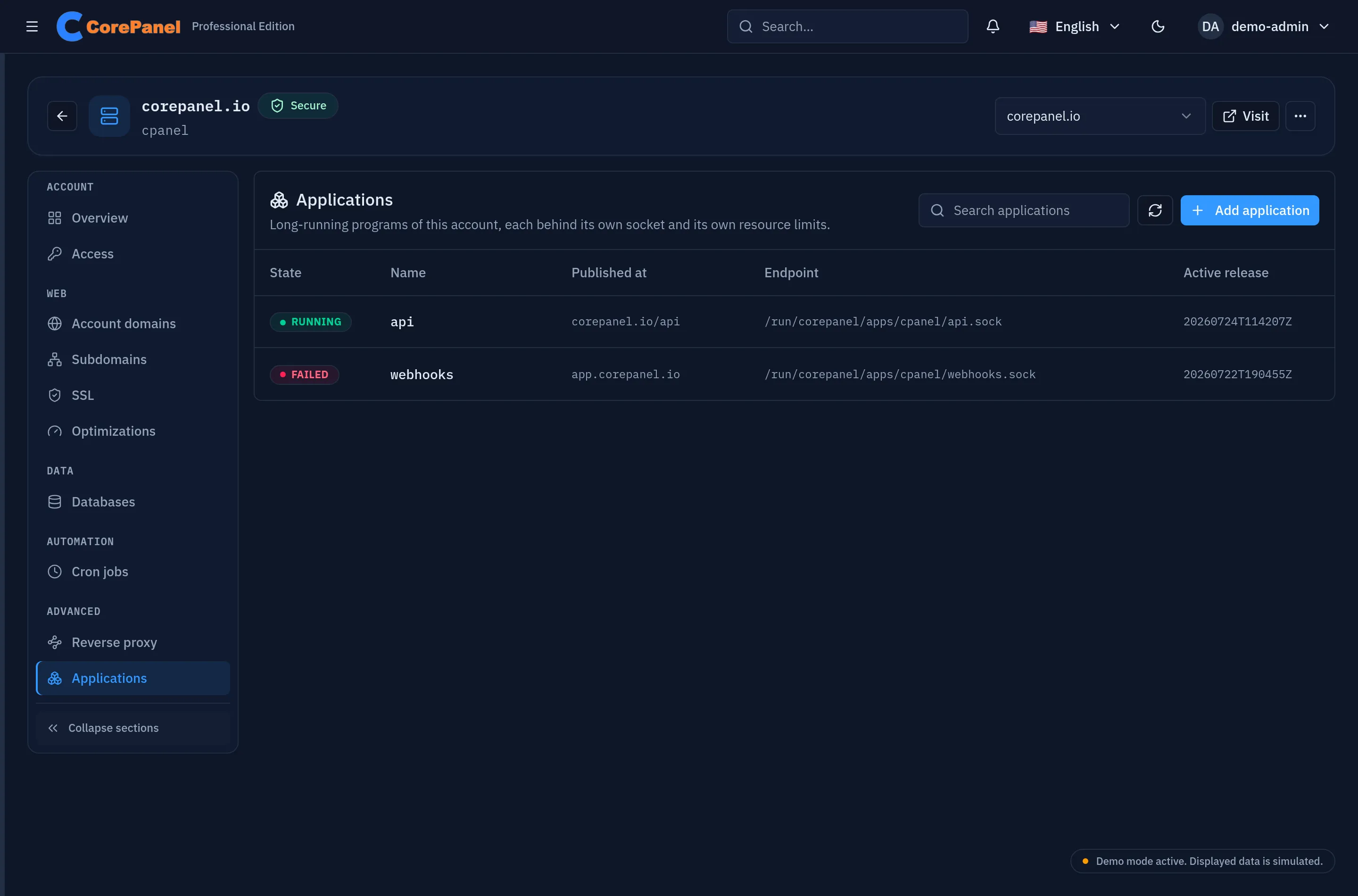Image resolution: width=1358 pixels, height=896 pixels.
Task: Click the webhooks.sock endpoint path
Action: tap(900, 374)
